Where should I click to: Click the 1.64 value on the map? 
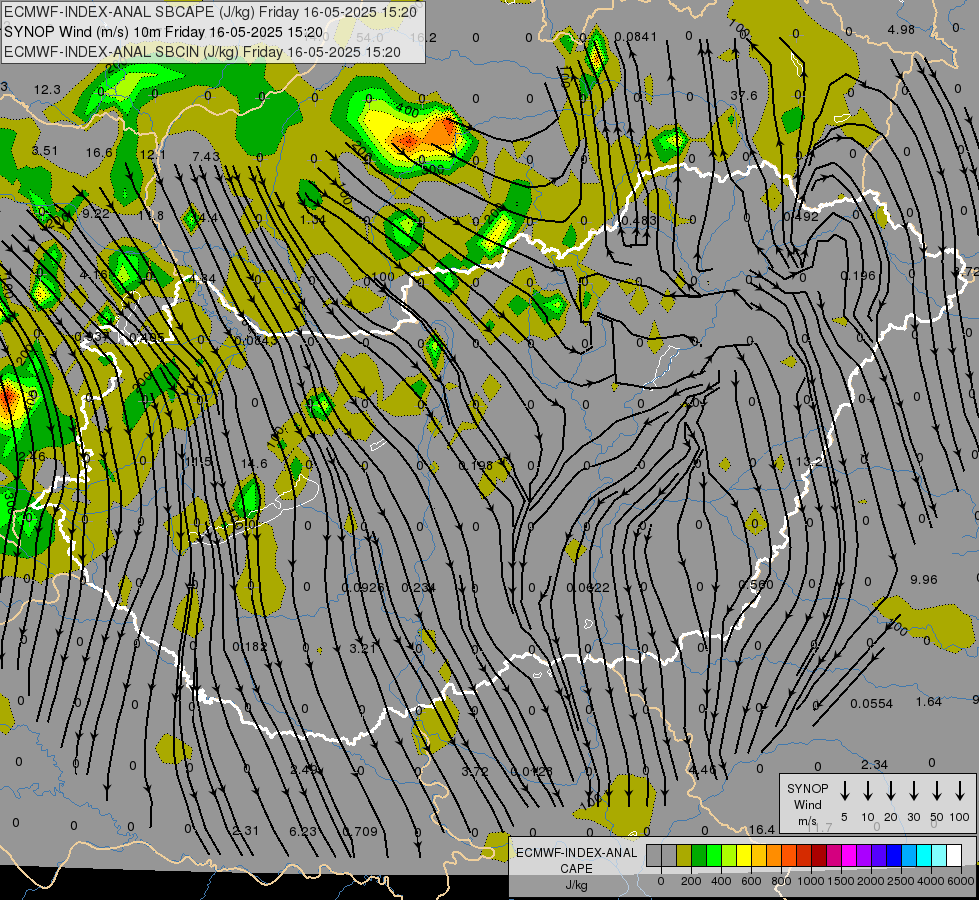tap(928, 702)
